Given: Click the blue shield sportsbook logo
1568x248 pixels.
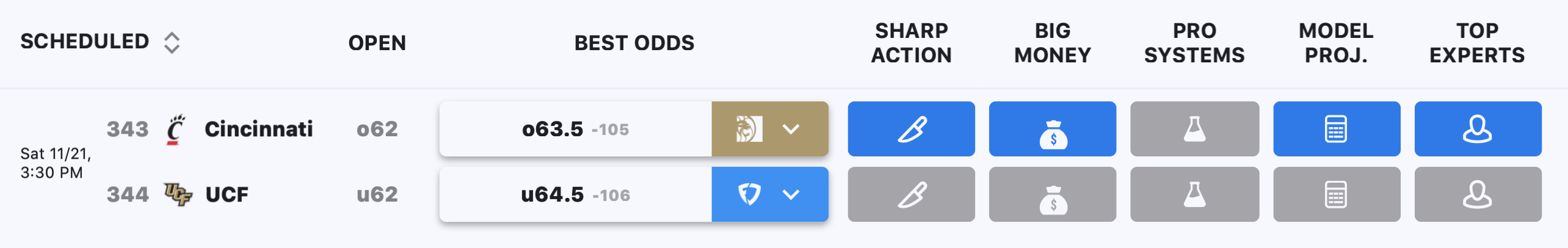Looking at the screenshot, I should point(749,194).
